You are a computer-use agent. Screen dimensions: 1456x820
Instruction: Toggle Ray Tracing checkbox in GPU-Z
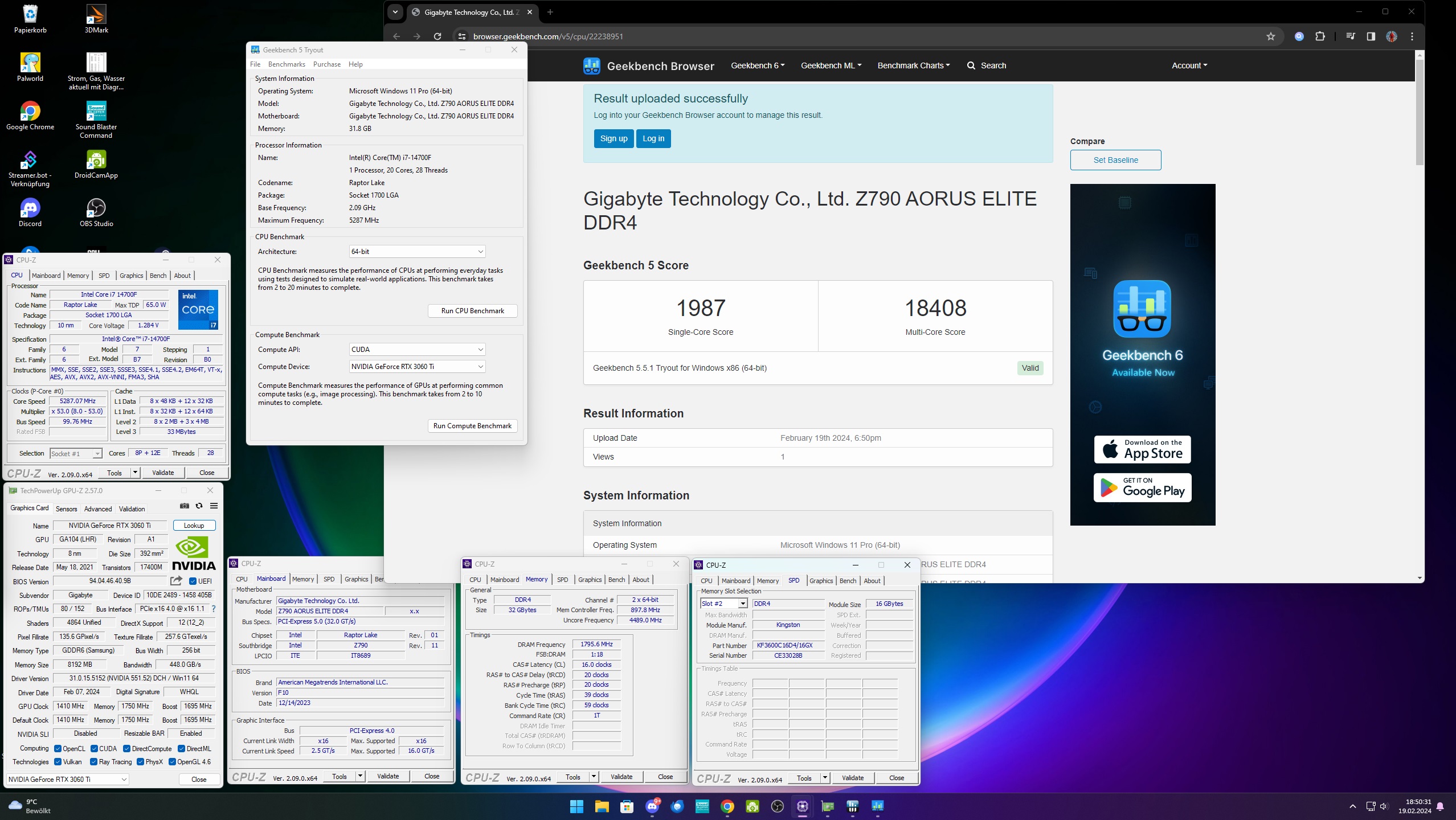click(93, 762)
